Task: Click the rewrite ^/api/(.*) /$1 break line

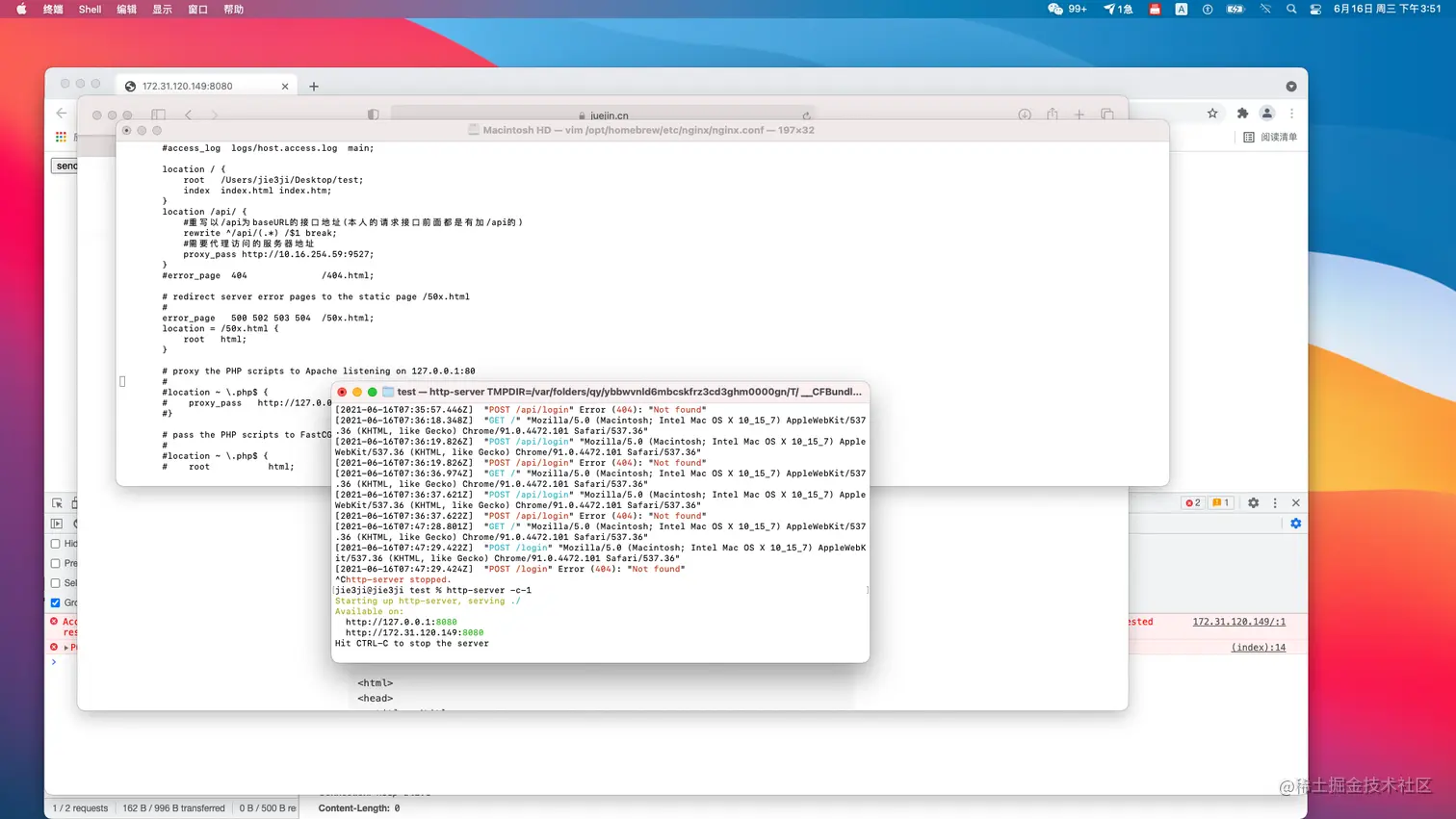Action: (x=260, y=233)
